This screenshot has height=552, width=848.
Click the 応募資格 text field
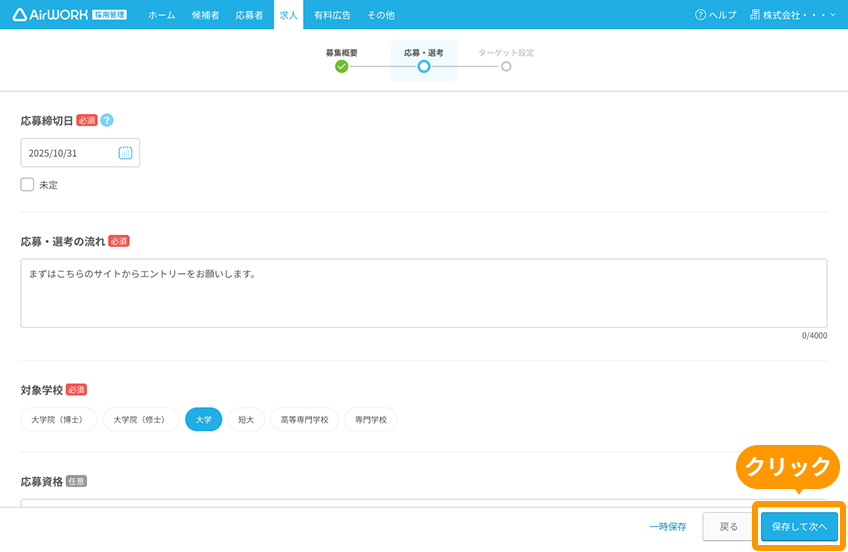[424, 503]
